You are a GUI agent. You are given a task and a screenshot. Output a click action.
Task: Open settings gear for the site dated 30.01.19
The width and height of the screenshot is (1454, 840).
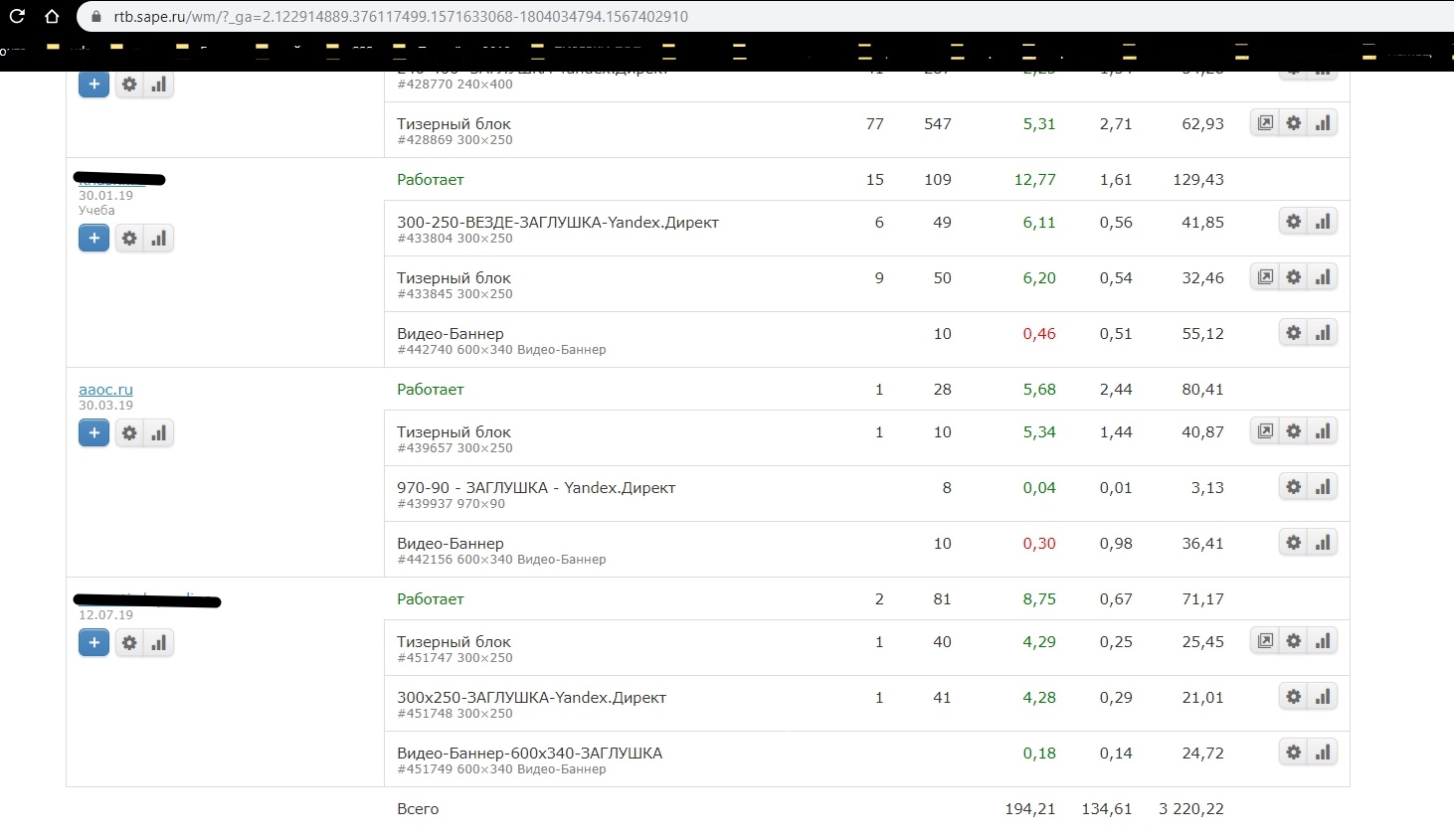pyautogui.click(x=129, y=238)
